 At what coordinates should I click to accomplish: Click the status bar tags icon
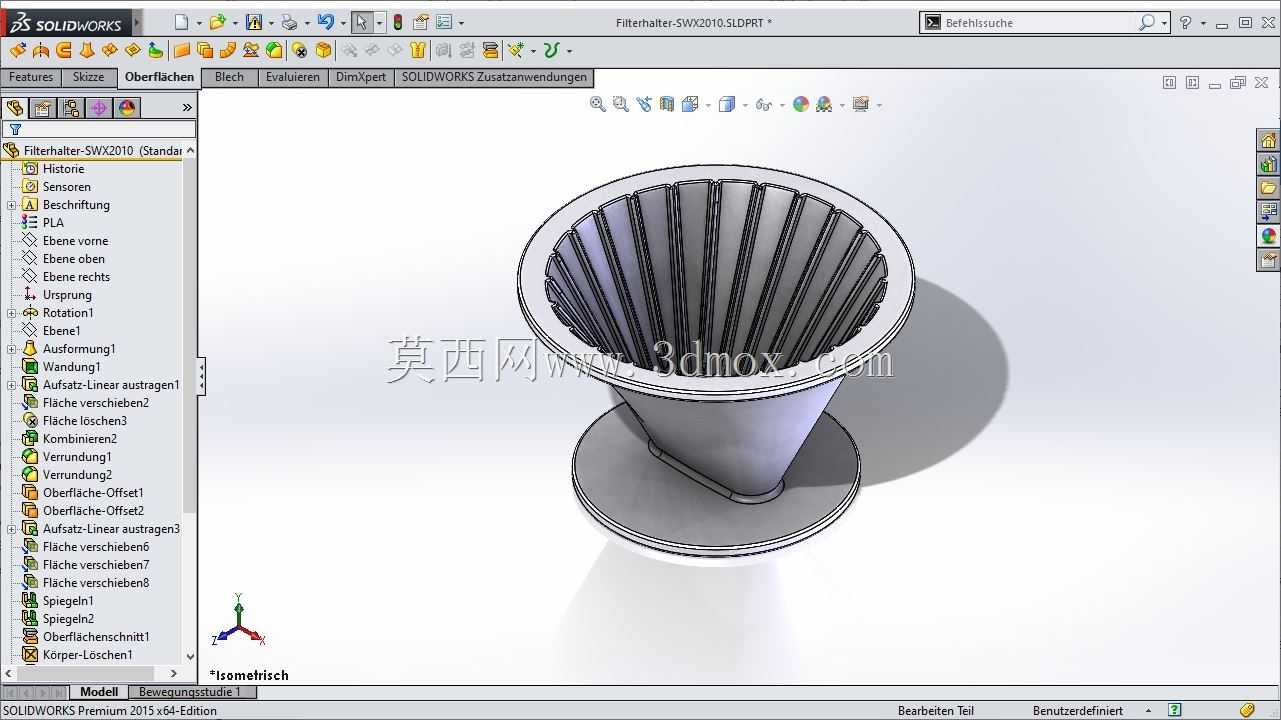pyautogui.click(x=1247, y=710)
